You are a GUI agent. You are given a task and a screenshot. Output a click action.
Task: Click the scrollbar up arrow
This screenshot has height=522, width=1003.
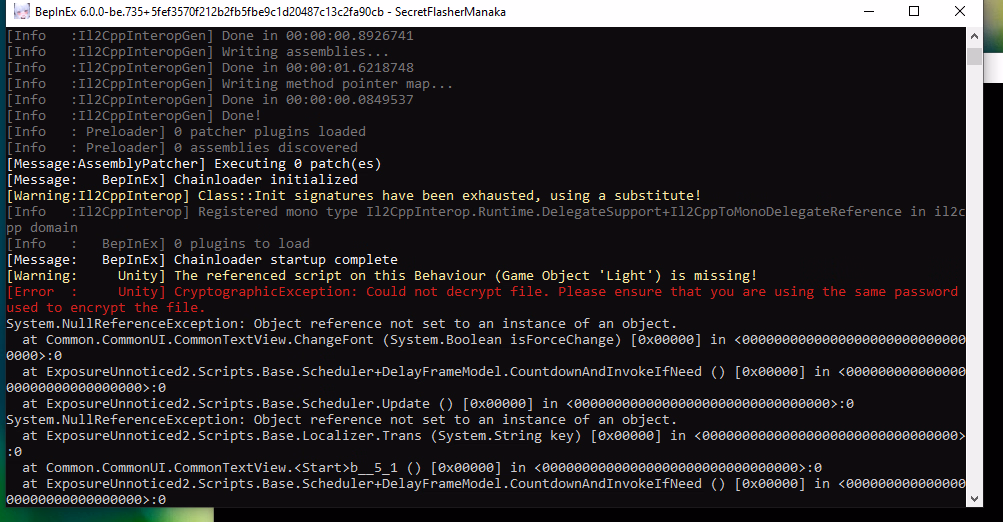[973, 35]
